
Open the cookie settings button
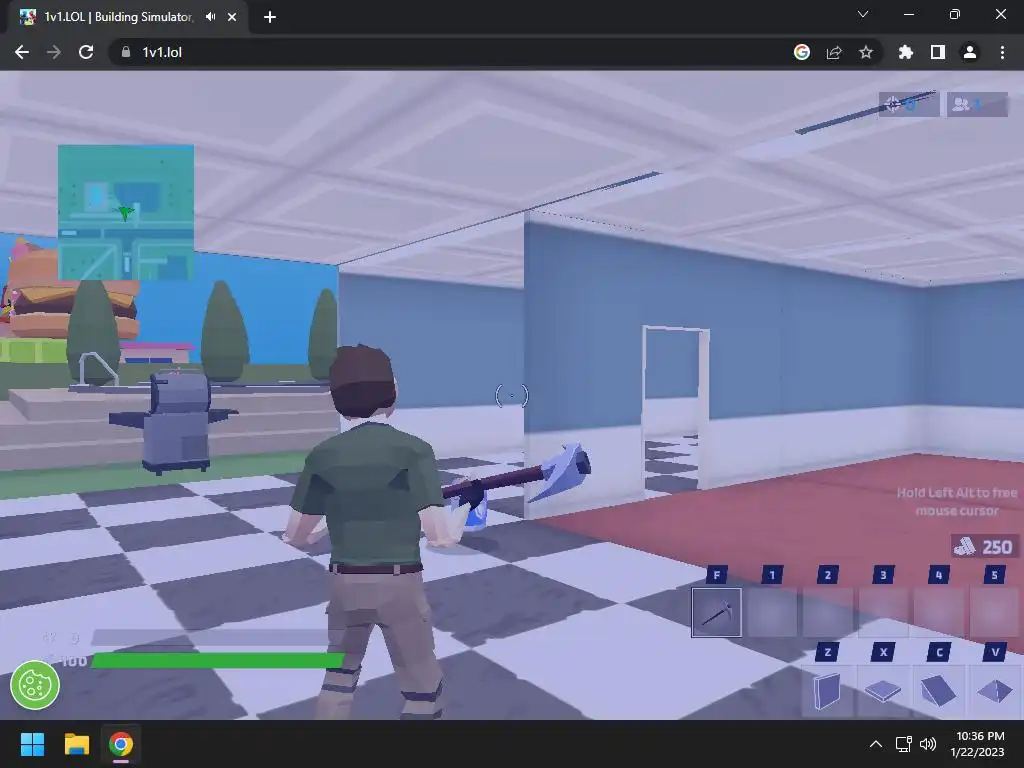35,685
